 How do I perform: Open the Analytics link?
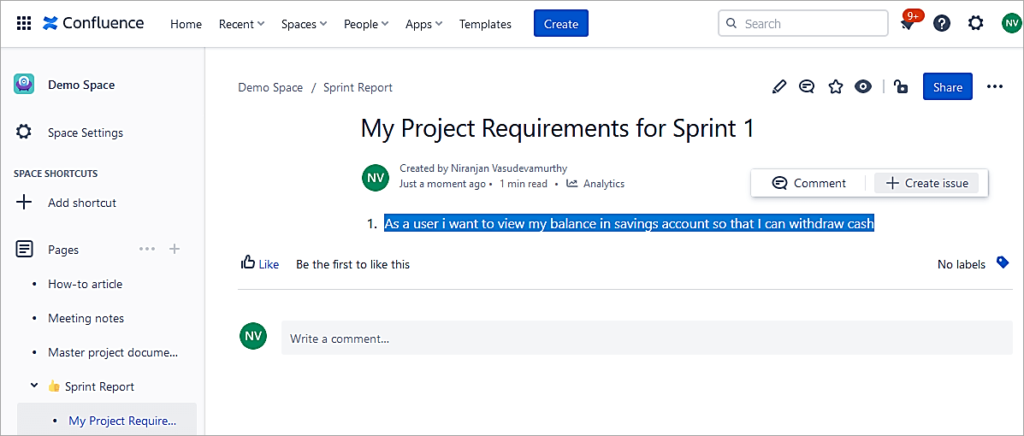pos(595,183)
